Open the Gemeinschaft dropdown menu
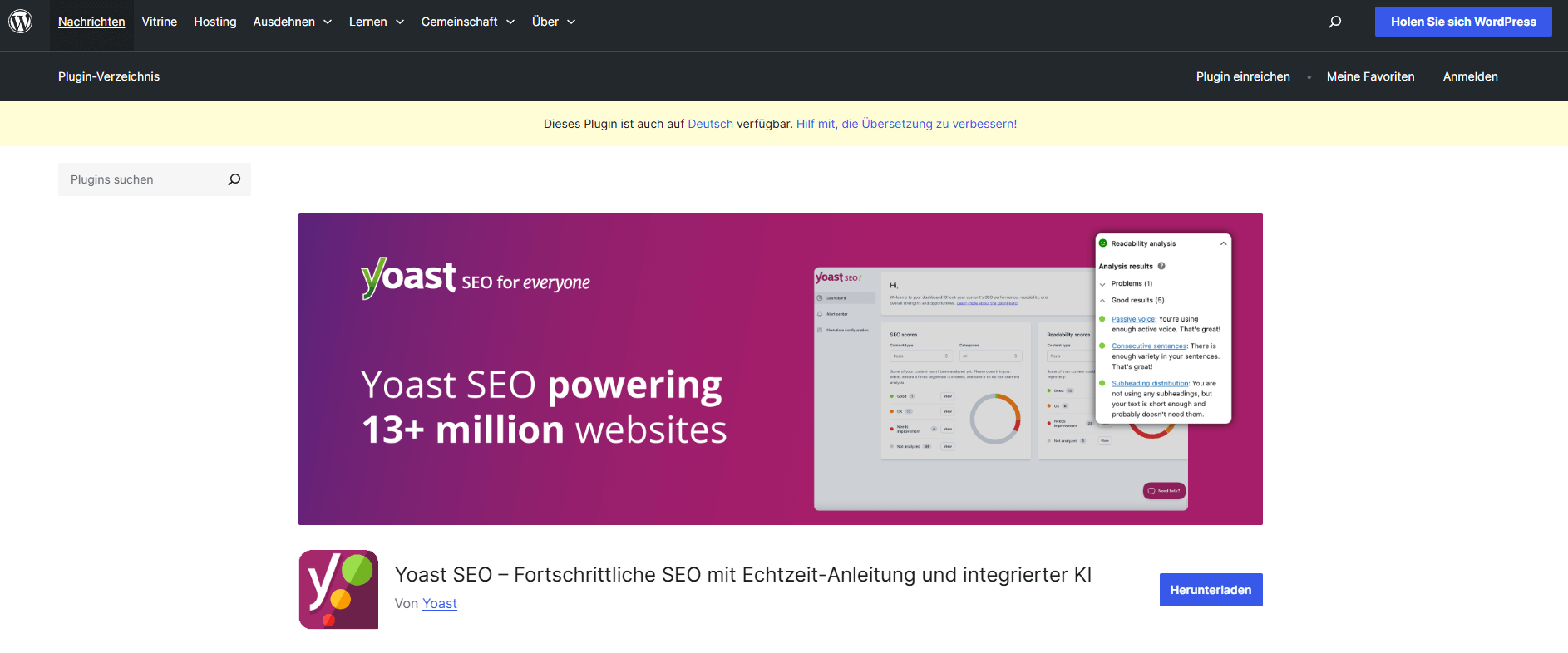 pos(467,22)
